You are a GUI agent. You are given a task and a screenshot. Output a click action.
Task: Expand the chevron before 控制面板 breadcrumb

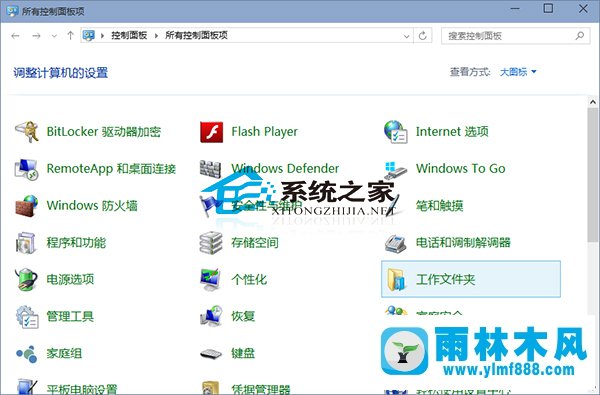102,36
